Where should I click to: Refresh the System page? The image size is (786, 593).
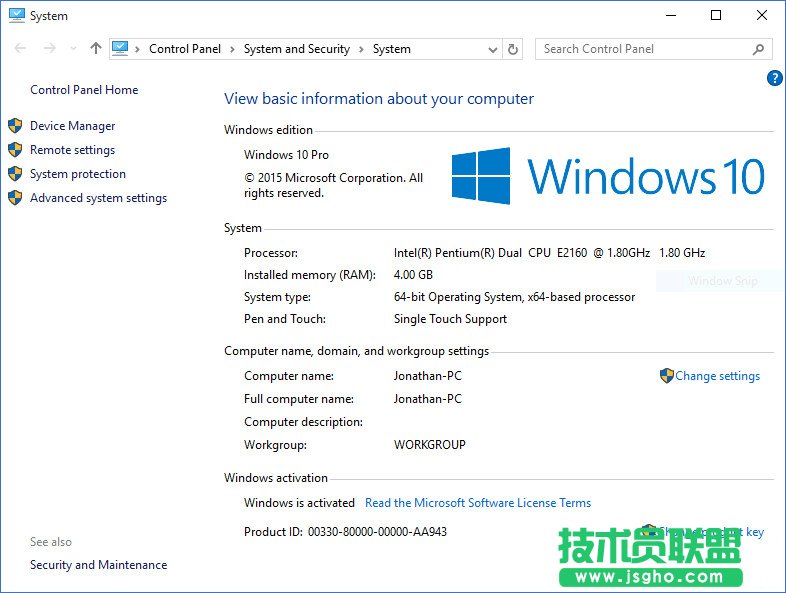click(x=512, y=49)
